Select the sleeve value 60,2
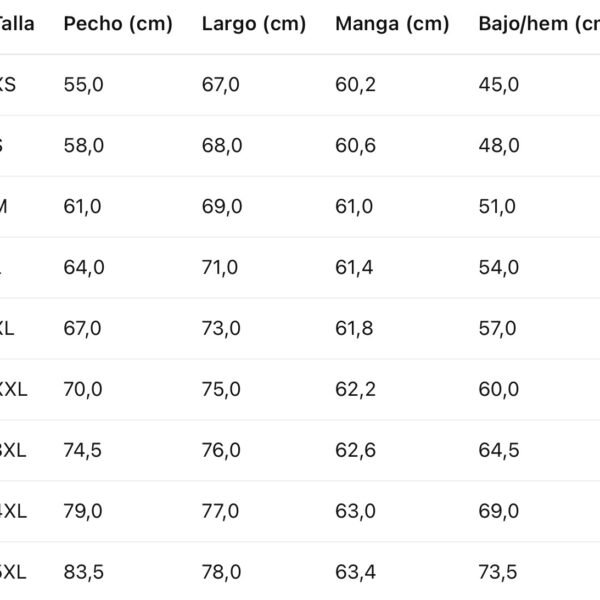Screen dimensions: 600x600 point(355,85)
